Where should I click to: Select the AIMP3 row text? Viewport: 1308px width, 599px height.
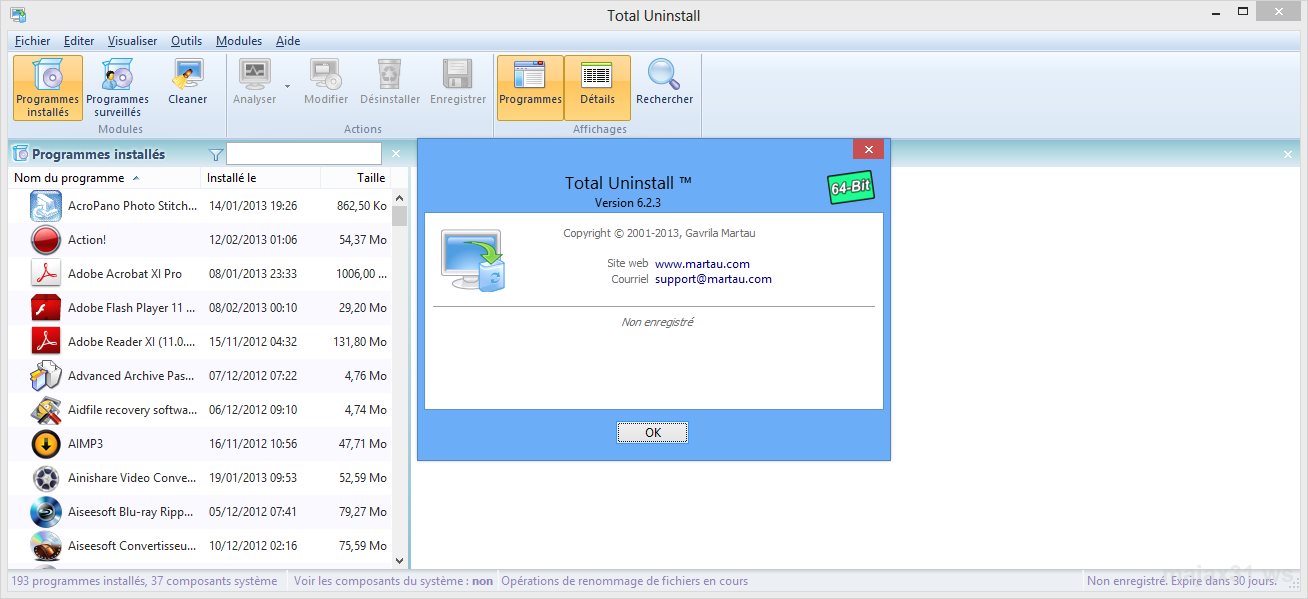[85, 444]
